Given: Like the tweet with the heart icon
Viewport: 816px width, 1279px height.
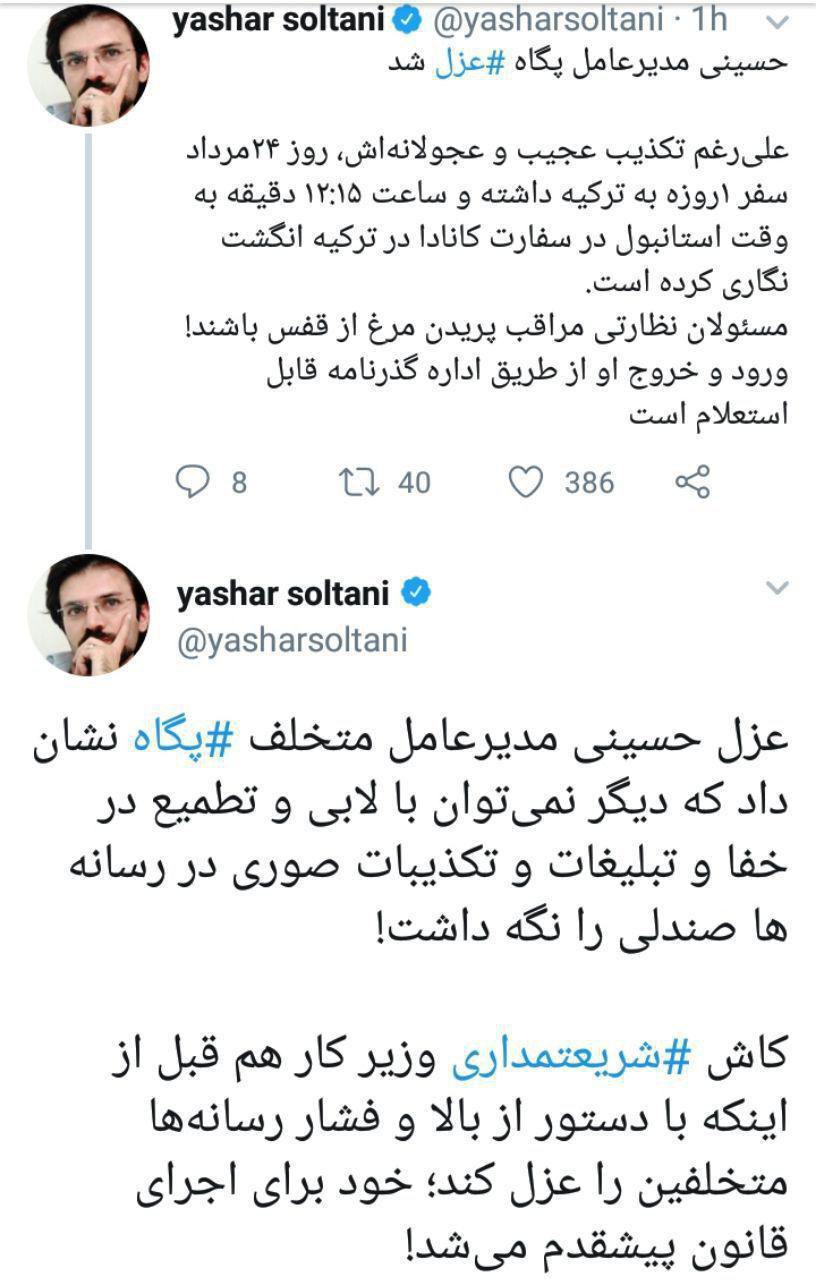Looking at the screenshot, I should pyautogui.click(x=524, y=483).
